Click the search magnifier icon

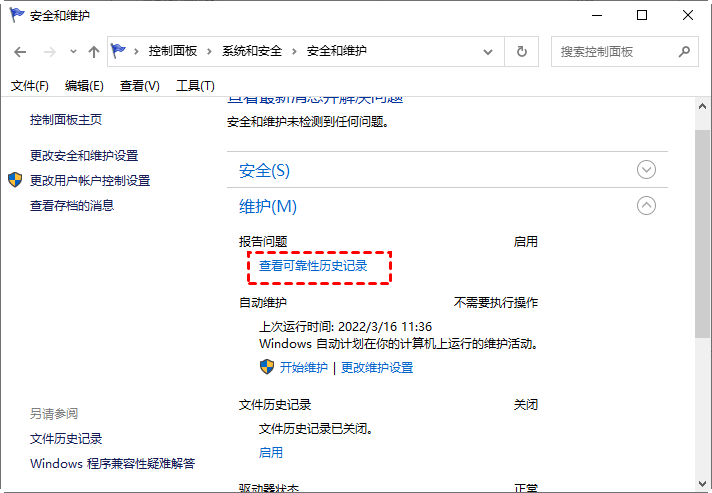[x=685, y=51]
